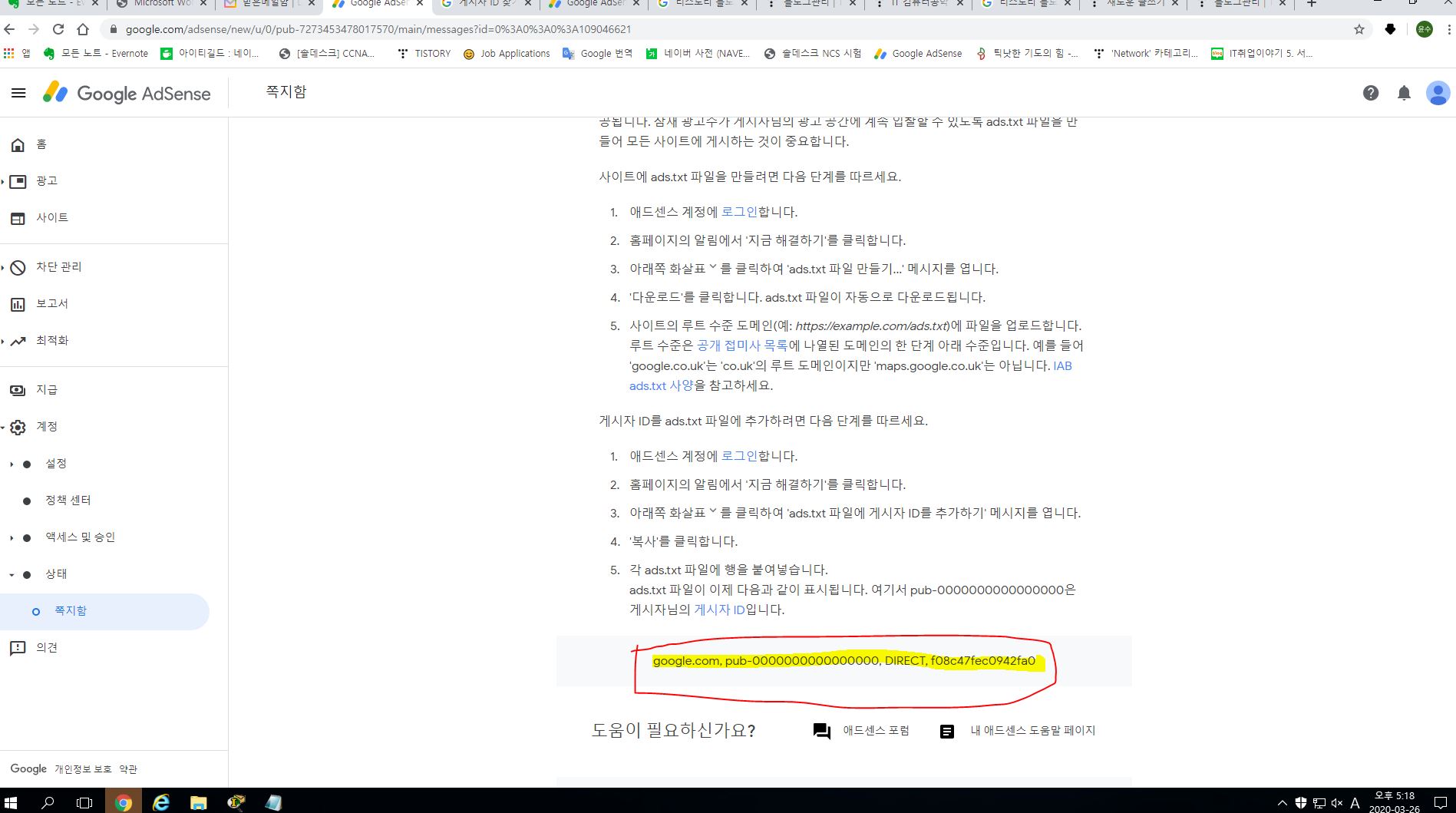This screenshot has width=1456, height=813.
Task: Open the Google AdSense bookmark
Action: (x=918, y=54)
